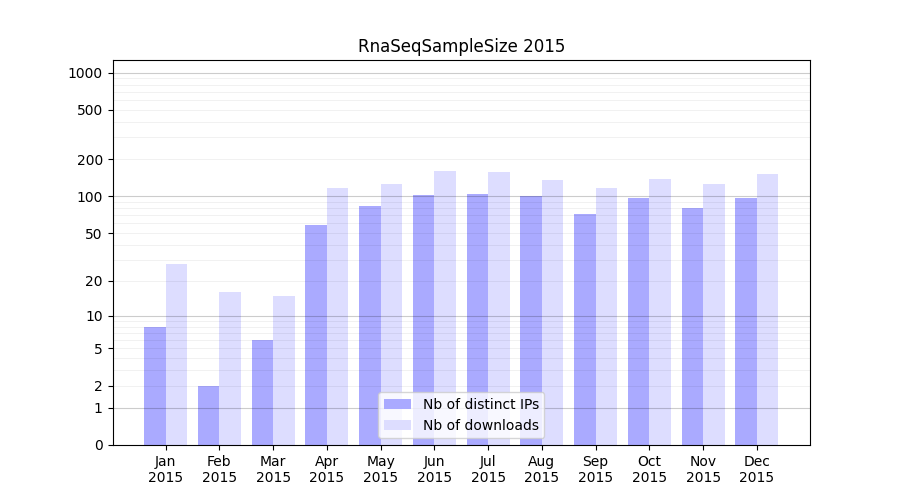Click the chart title RnaSeqSampleSize 2015

click(461, 46)
